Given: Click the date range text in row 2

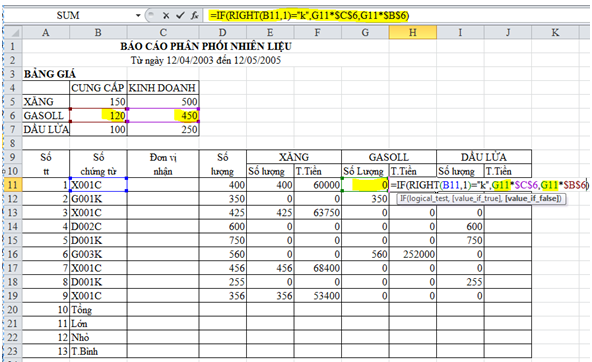Looking at the screenshot, I should (x=206, y=60).
